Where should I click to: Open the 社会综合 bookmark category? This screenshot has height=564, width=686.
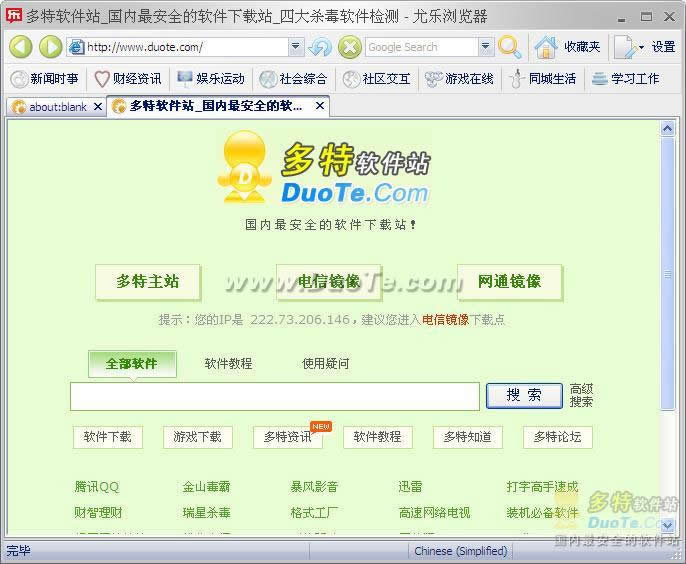[x=294, y=79]
